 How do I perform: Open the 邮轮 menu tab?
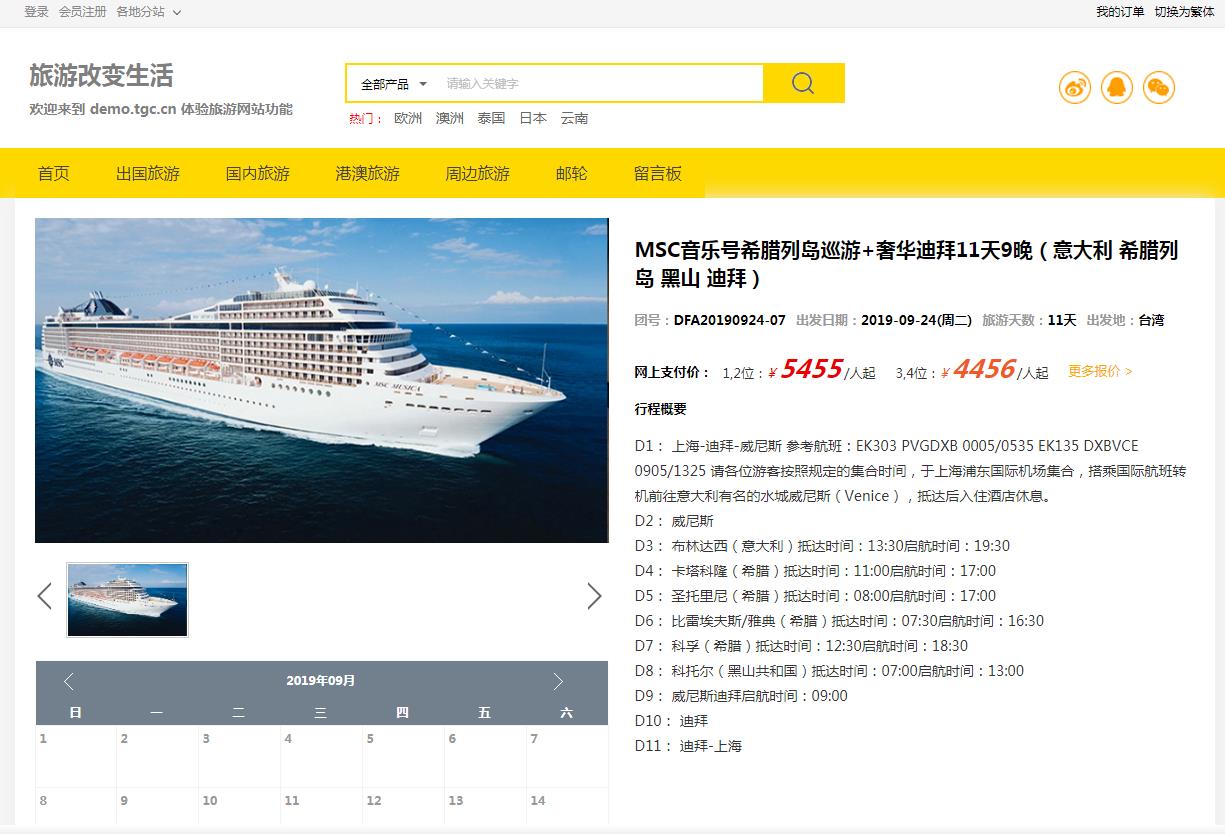point(572,173)
